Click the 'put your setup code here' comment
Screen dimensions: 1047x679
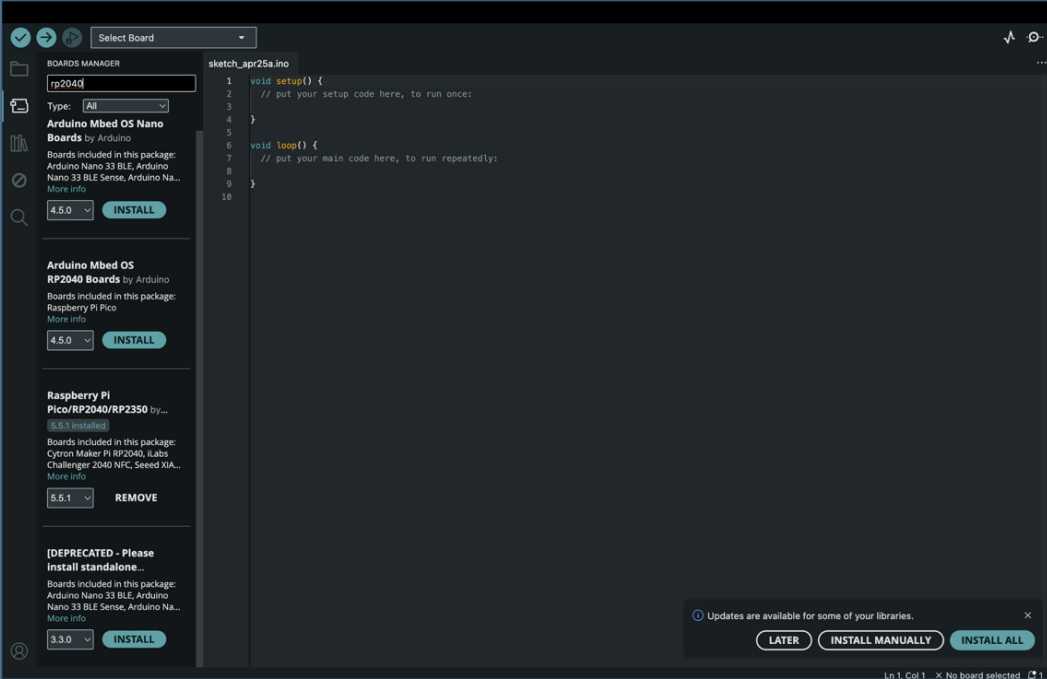click(366, 94)
